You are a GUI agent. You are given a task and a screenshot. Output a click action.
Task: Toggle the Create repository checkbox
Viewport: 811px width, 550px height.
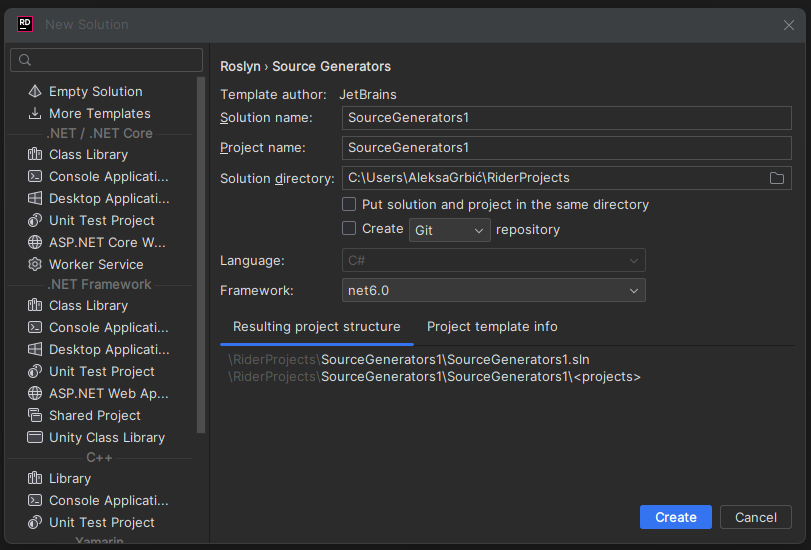349,228
